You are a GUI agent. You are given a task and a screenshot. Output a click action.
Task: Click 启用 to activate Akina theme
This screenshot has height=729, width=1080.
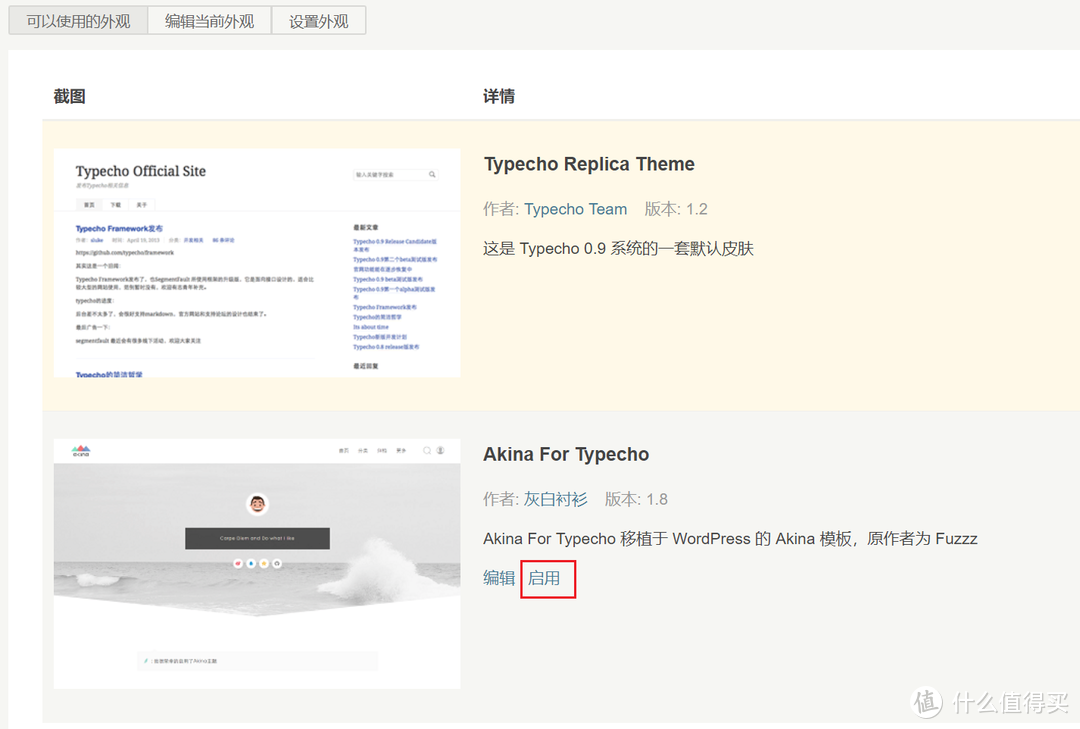(544, 578)
